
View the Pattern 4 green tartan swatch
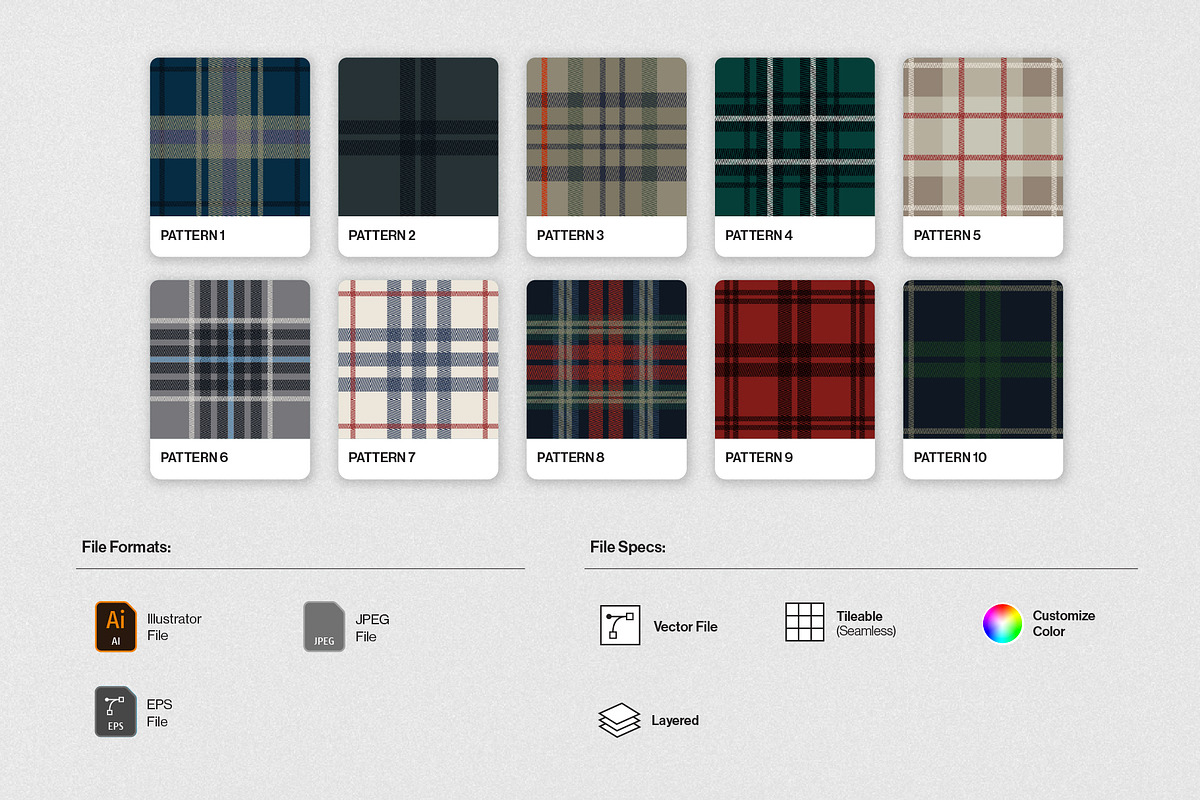[x=794, y=138]
